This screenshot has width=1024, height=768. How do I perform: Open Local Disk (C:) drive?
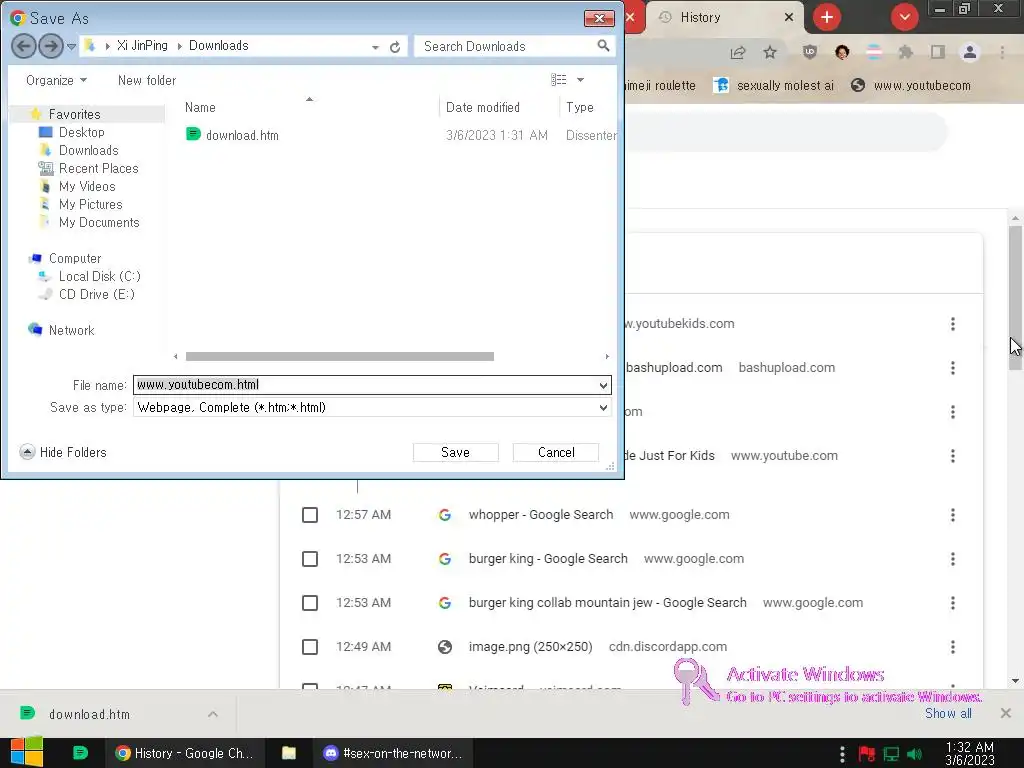point(99,277)
